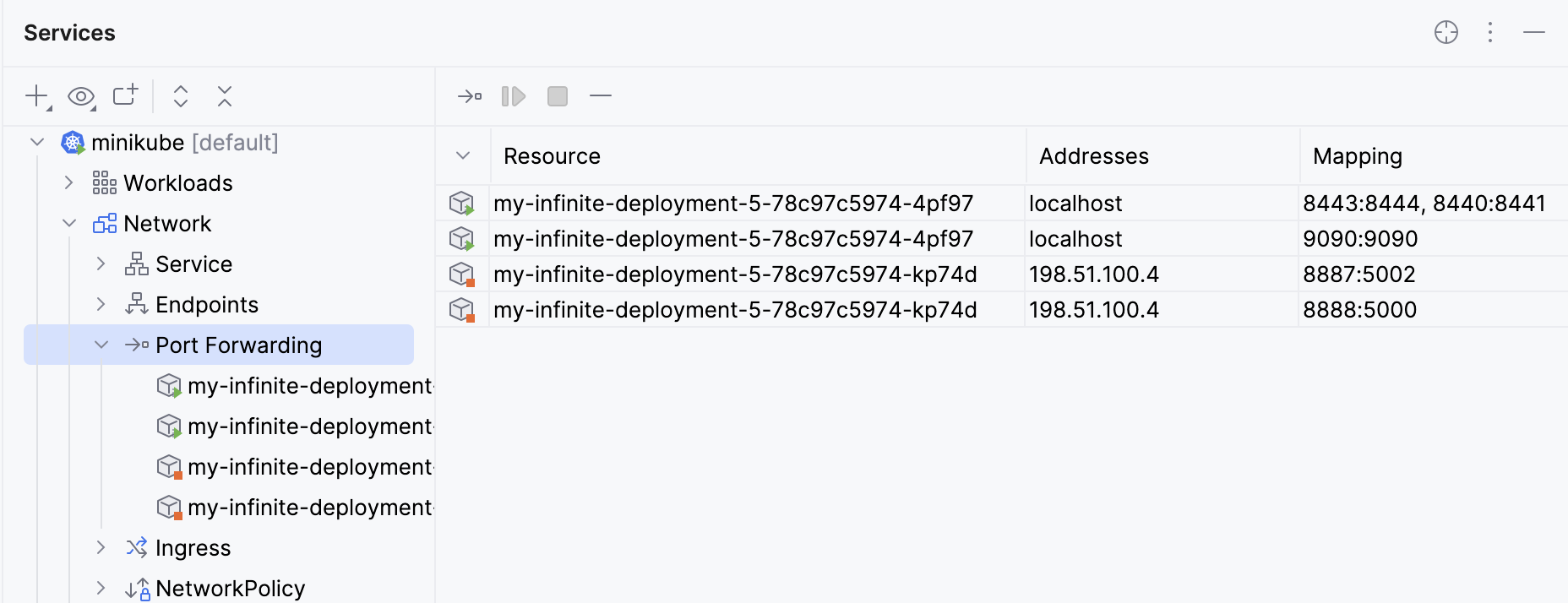Click Open in New Tab icon
1568x603 pixels.
click(125, 95)
